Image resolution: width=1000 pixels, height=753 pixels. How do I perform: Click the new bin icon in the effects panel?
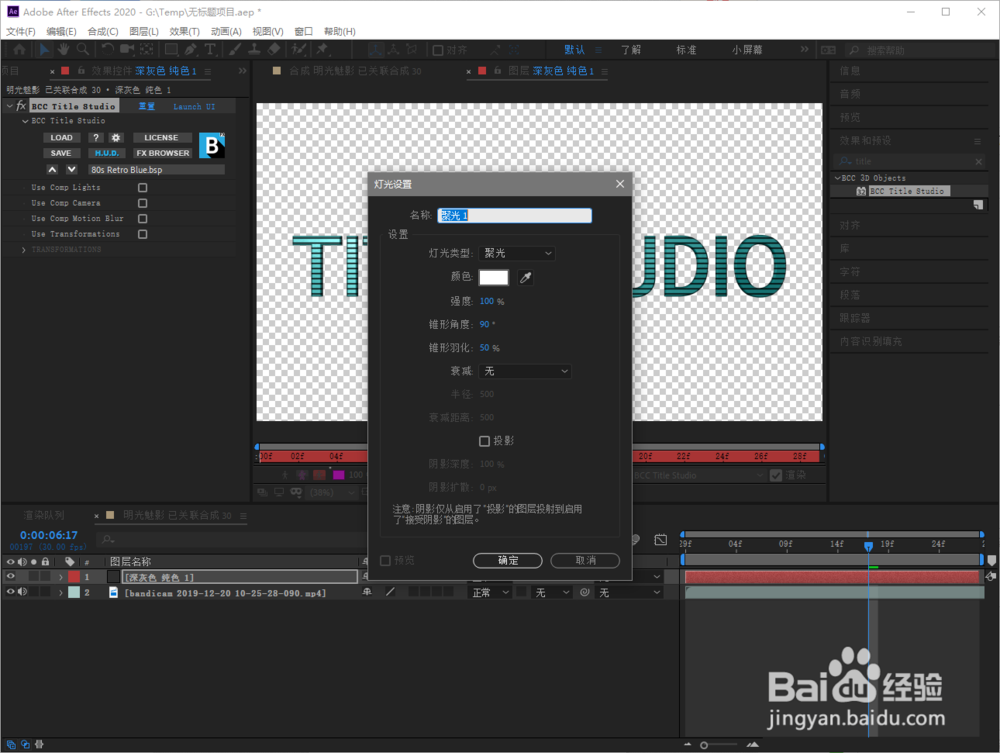click(978, 205)
